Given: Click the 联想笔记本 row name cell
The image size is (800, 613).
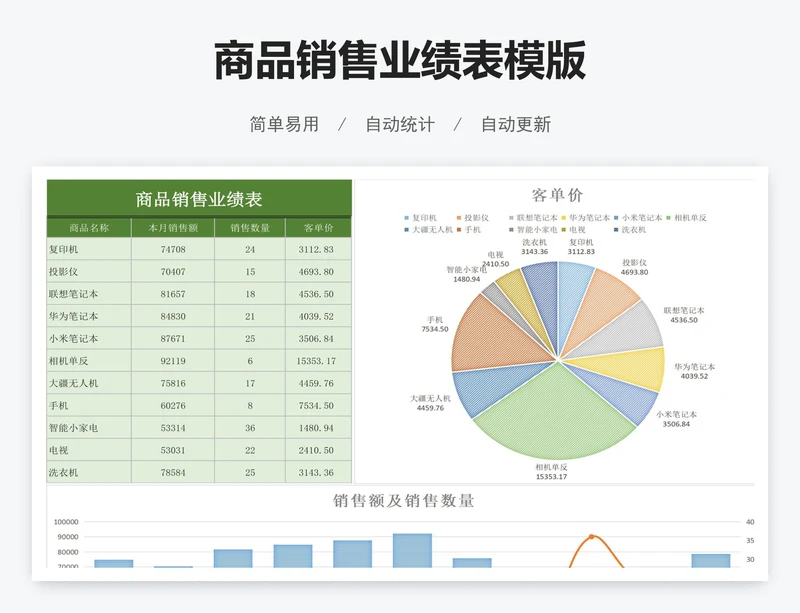Looking at the screenshot, I should [89, 294].
